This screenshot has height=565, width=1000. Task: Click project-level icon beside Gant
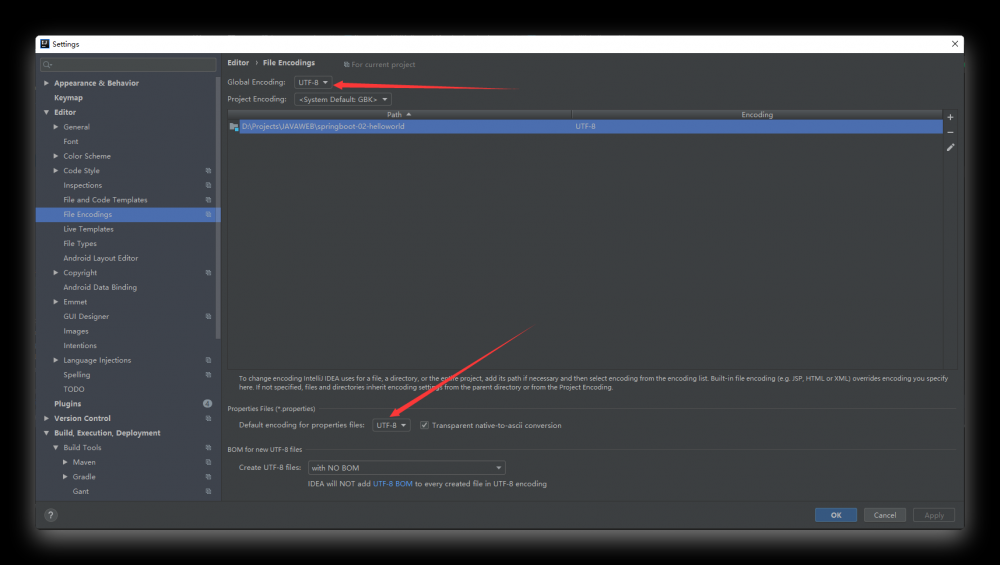208,492
